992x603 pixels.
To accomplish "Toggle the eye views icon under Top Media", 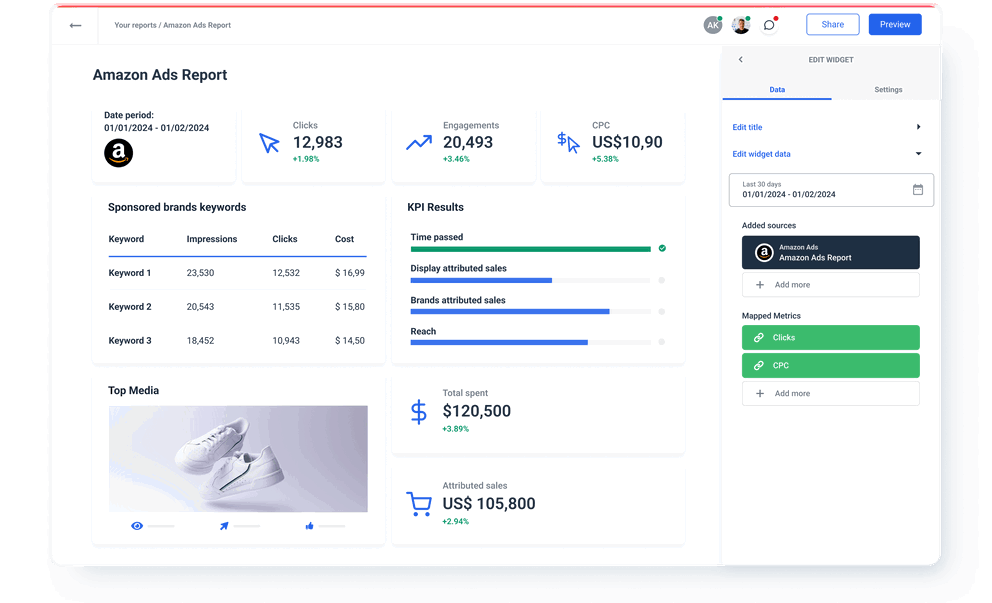I will pos(137,526).
